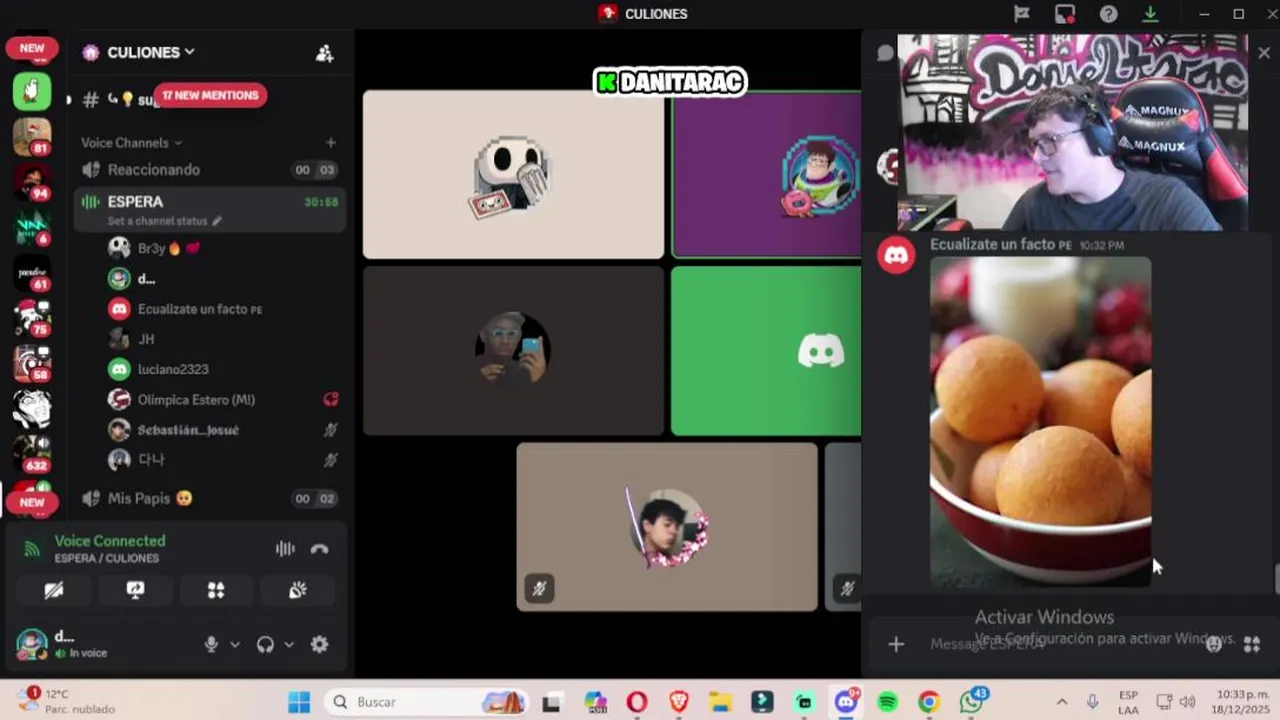Open Windows Start menu
1280x720 pixels.
(x=299, y=702)
